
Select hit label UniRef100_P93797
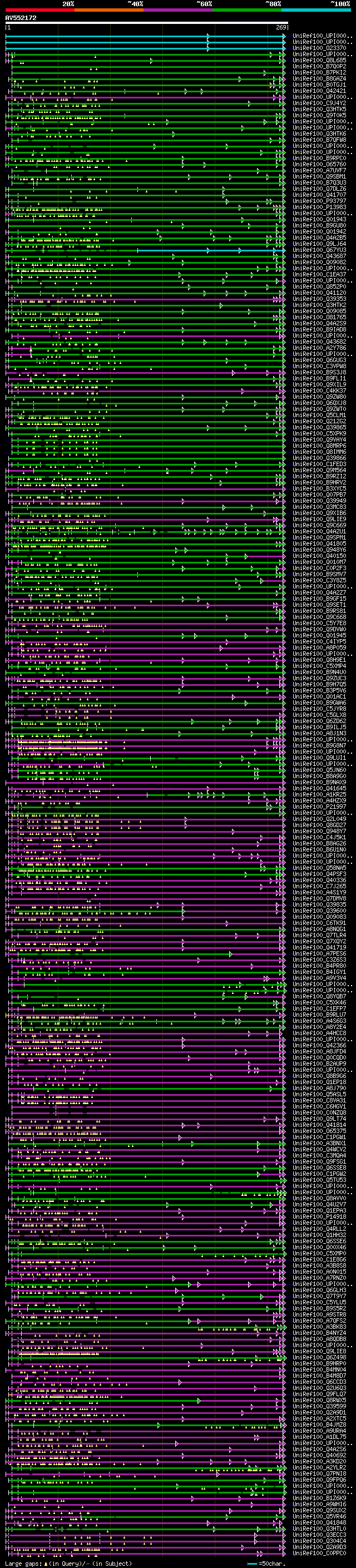319,201
